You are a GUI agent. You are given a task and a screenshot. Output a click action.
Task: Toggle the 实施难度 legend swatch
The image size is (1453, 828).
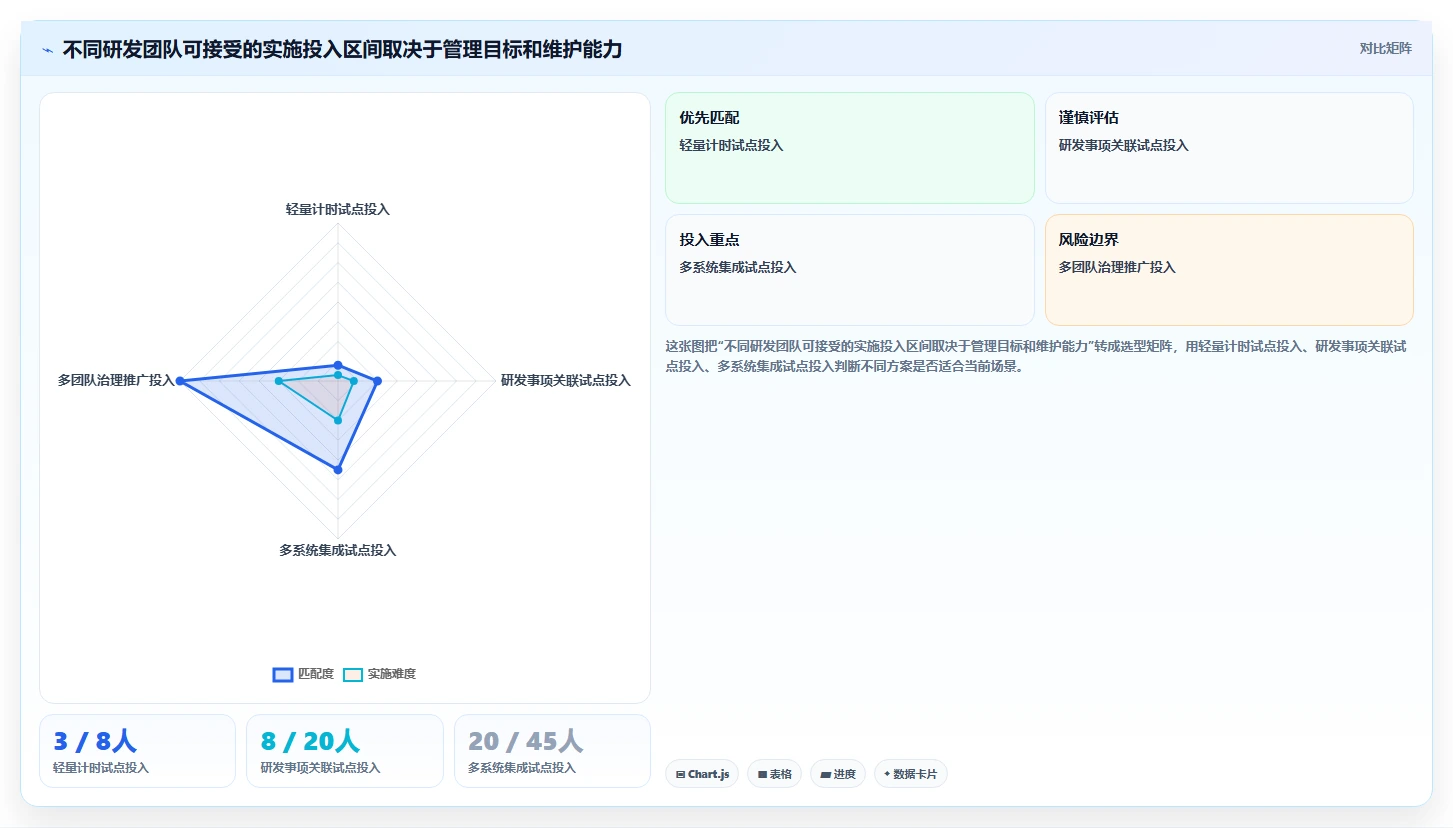click(353, 674)
